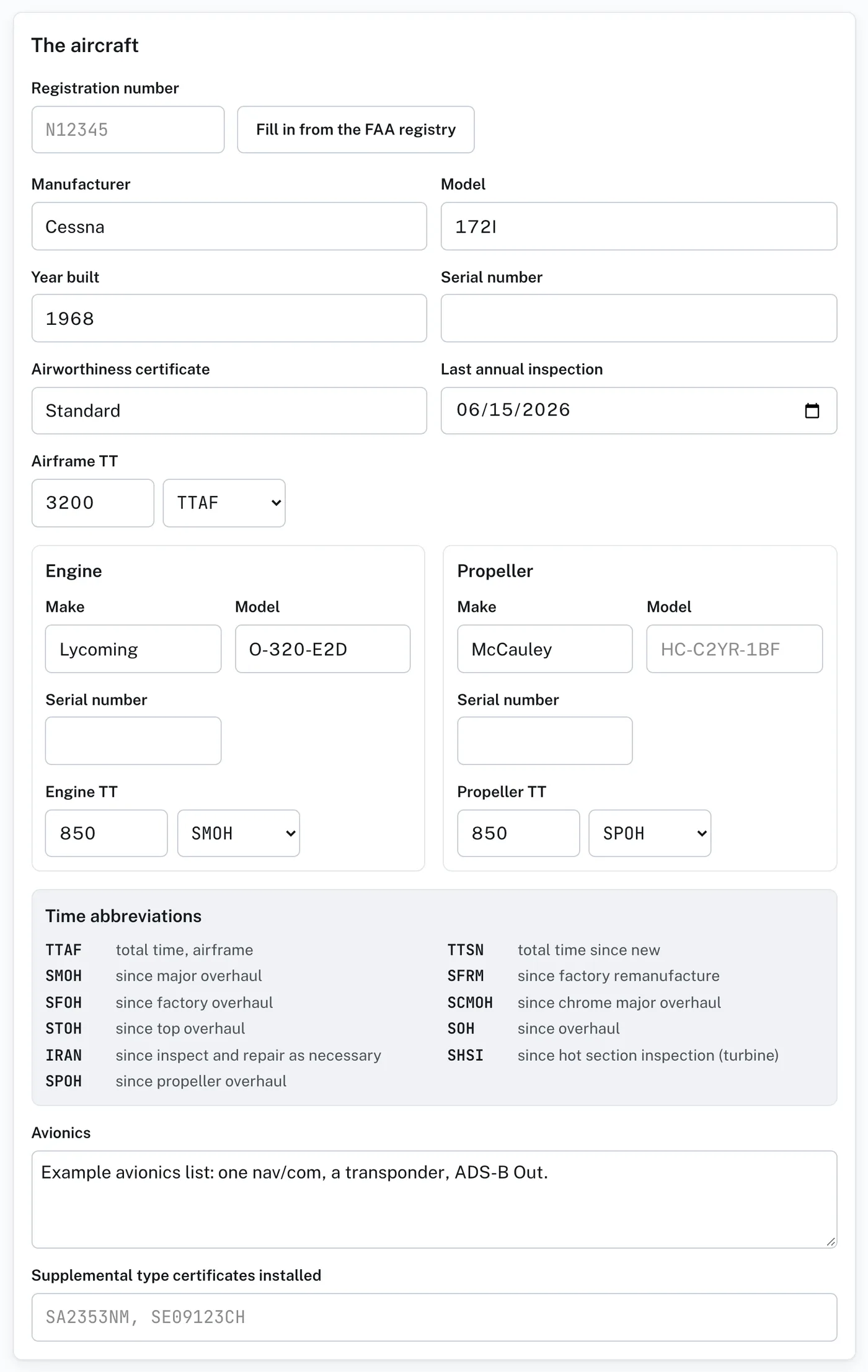868x1372 pixels.
Task: Click into the Avionics text area
Action: [434, 1200]
